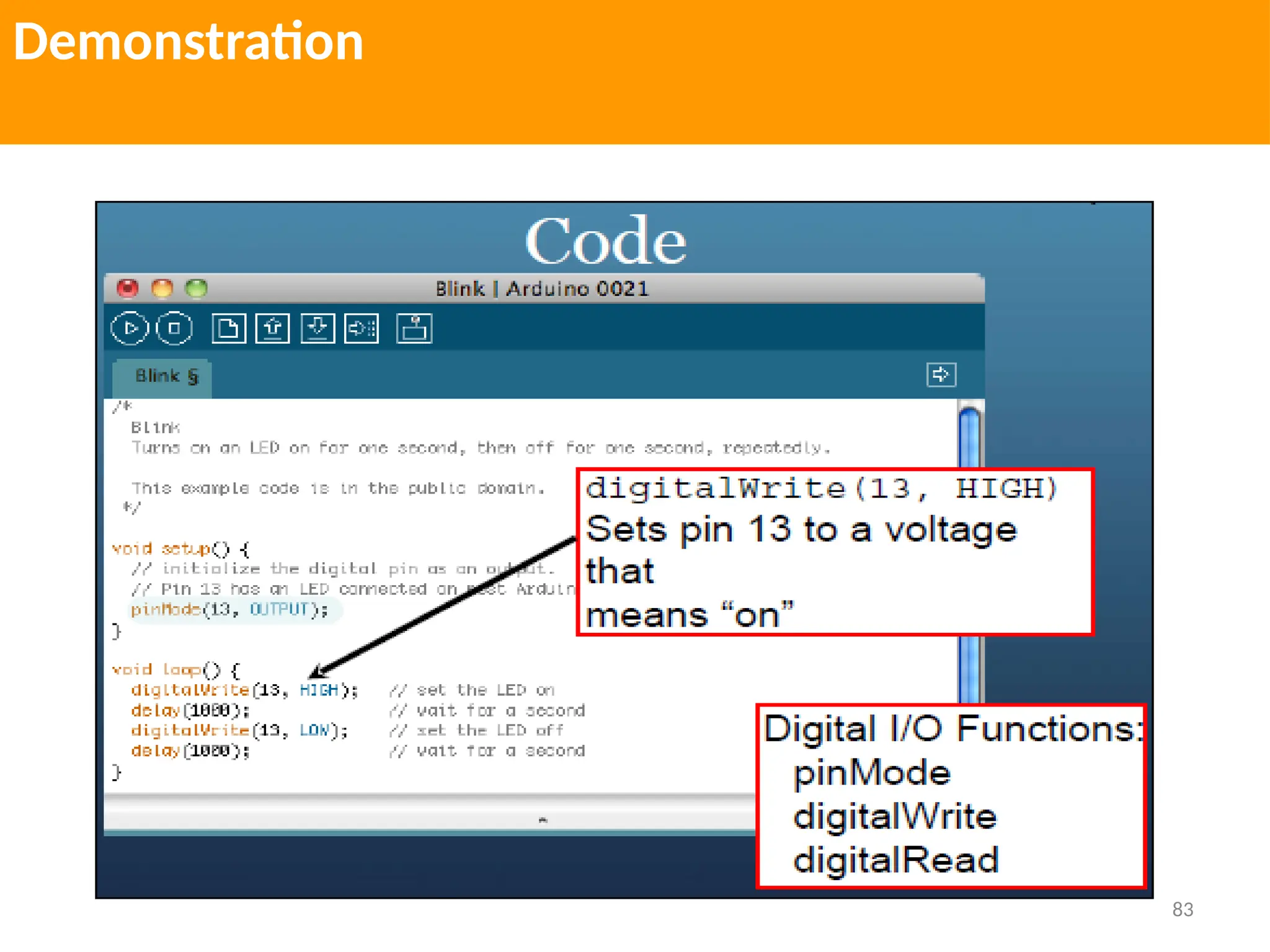This screenshot has width=1270, height=952.
Task: Minimize window with yellow button
Action: [162, 288]
